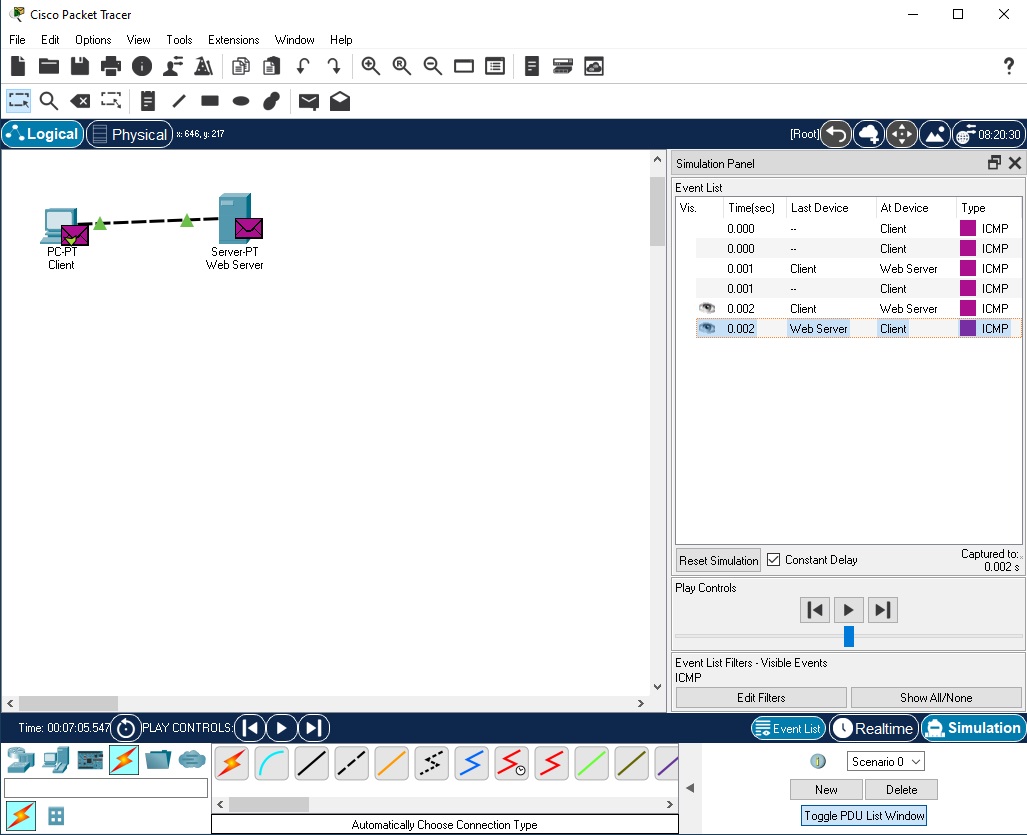
Task: Pick the Console cable connection
Action: point(272,764)
